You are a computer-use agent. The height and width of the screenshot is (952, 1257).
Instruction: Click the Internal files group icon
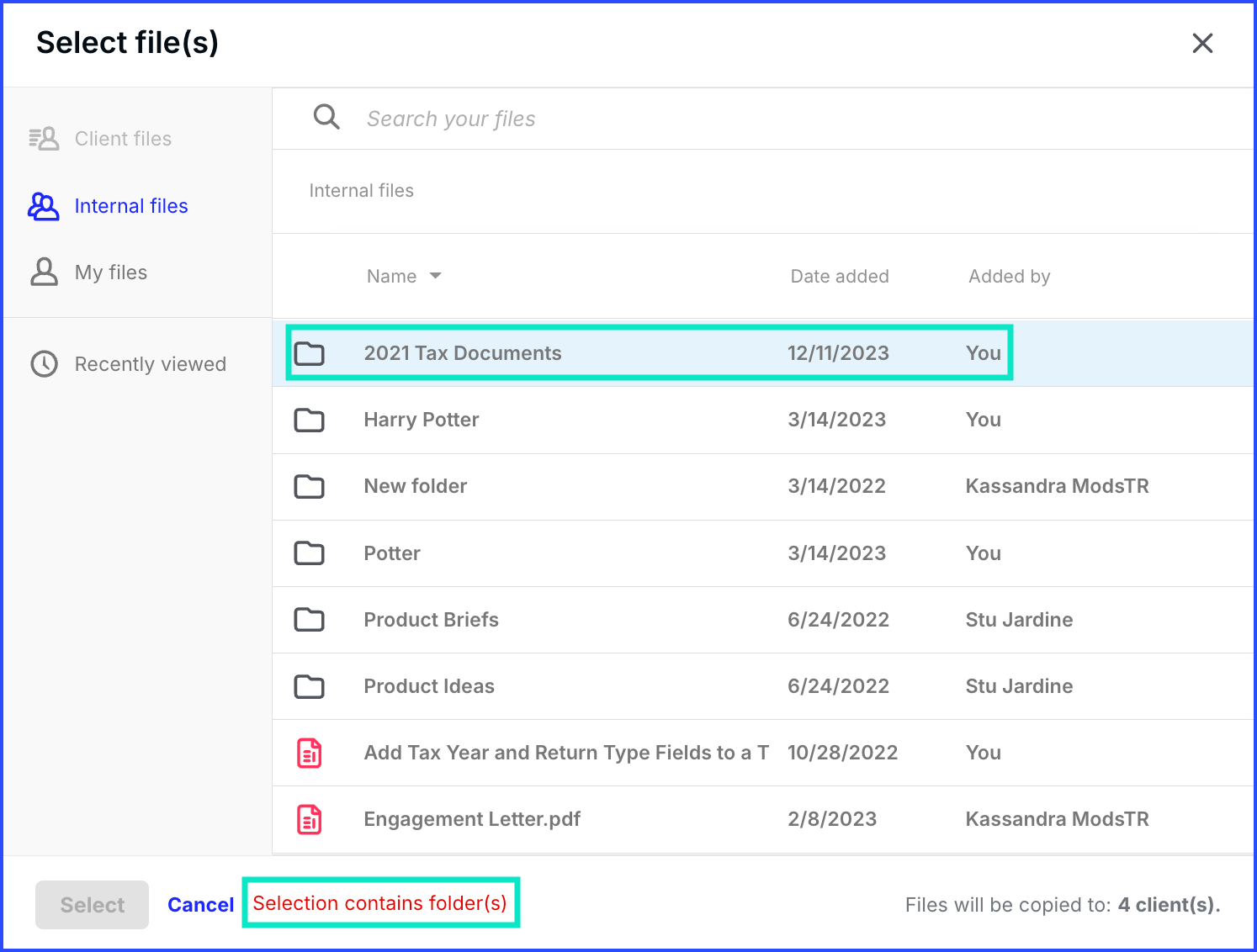point(44,206)
